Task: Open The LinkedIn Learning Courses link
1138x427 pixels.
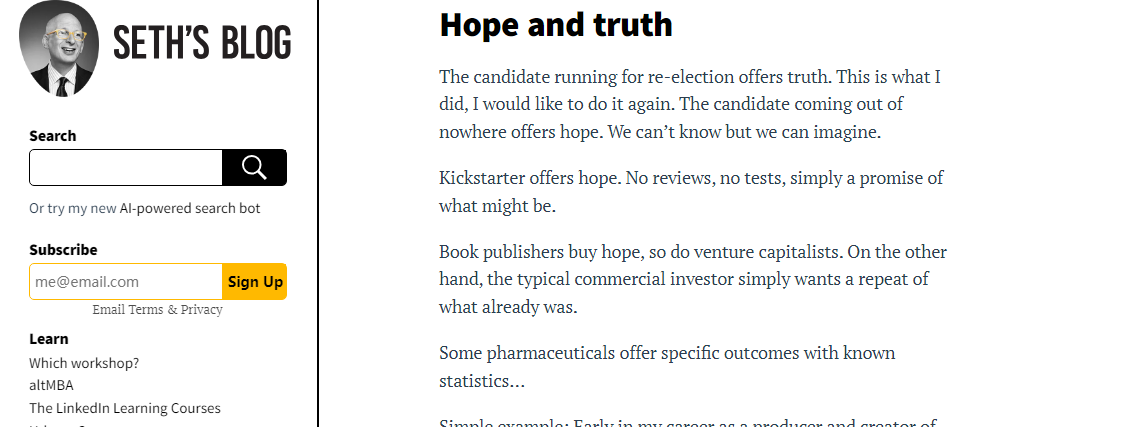Action: click(125, 408)
